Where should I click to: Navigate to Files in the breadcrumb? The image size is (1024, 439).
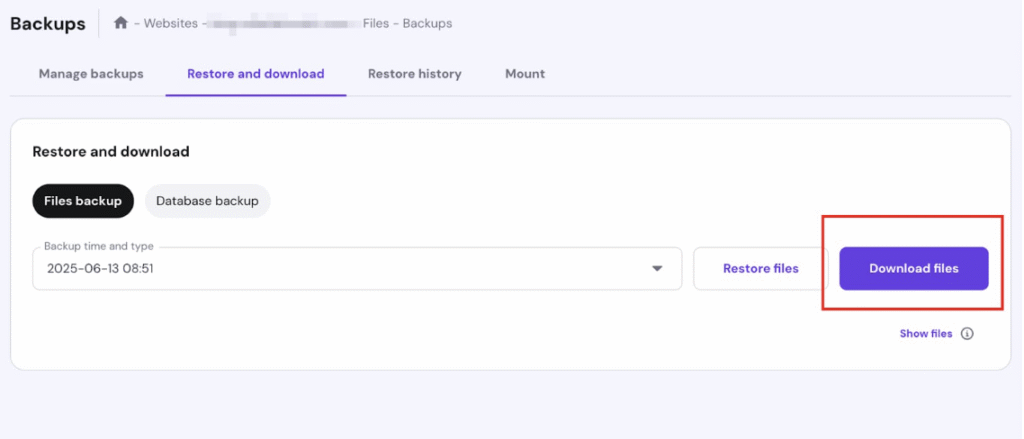[376, 23]
